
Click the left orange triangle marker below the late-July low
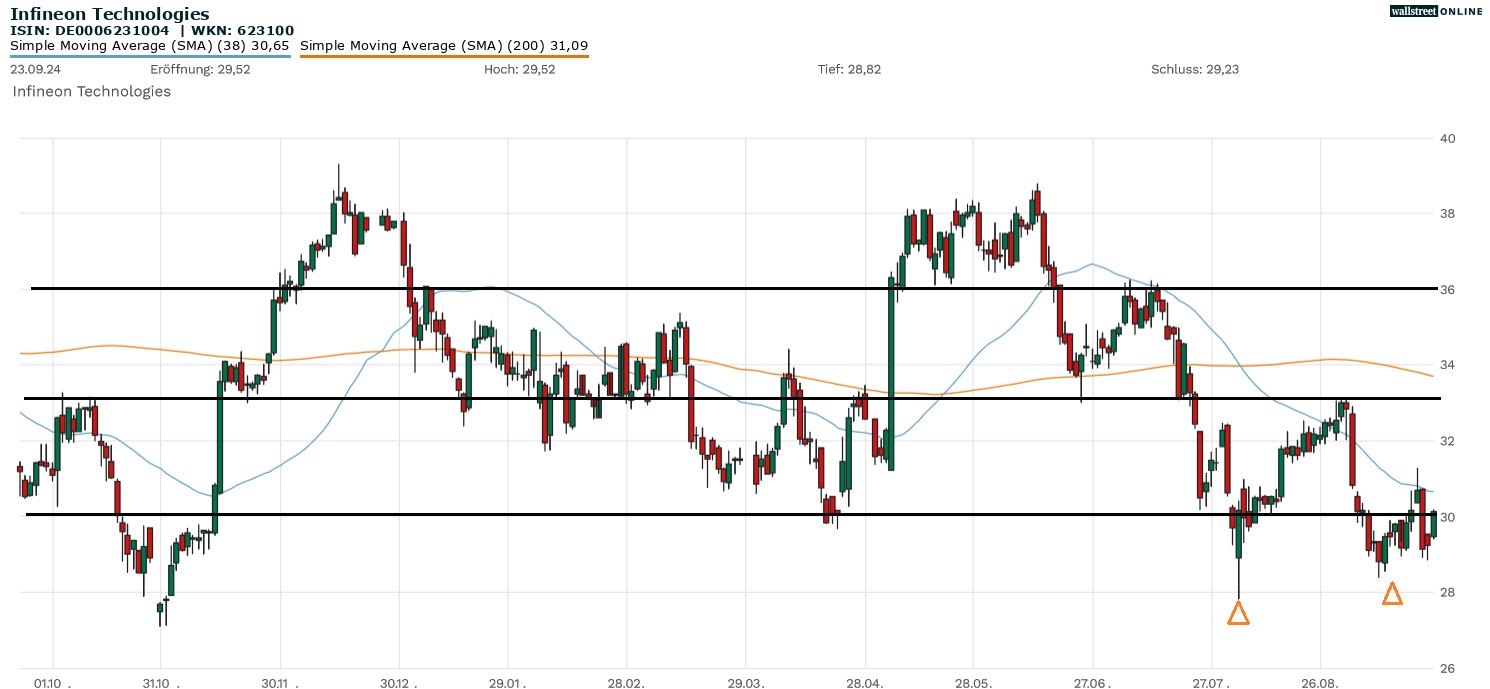click(x=1238, y=613)
